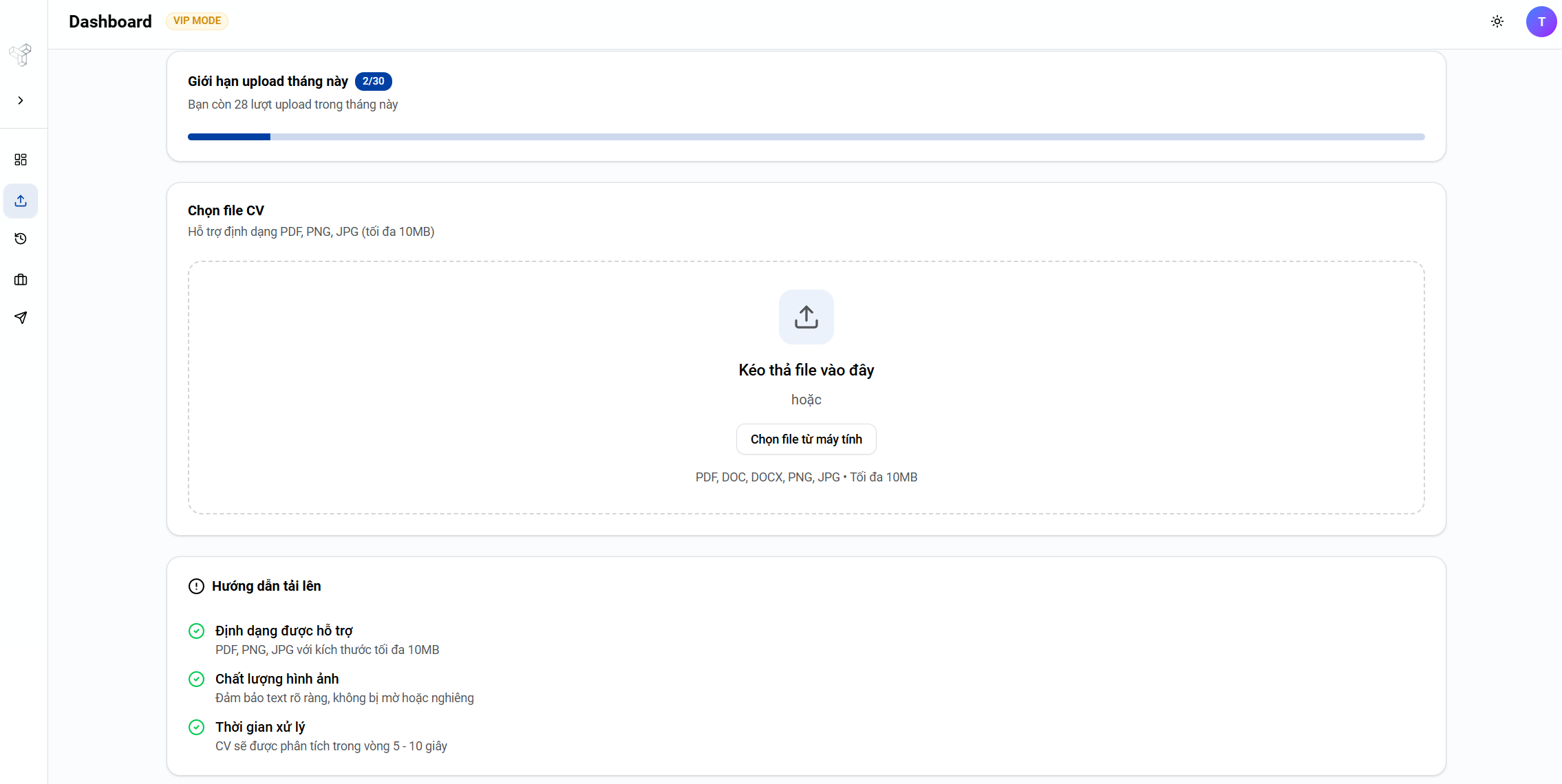Click the paper plane send icon

(x=21, y=318)
